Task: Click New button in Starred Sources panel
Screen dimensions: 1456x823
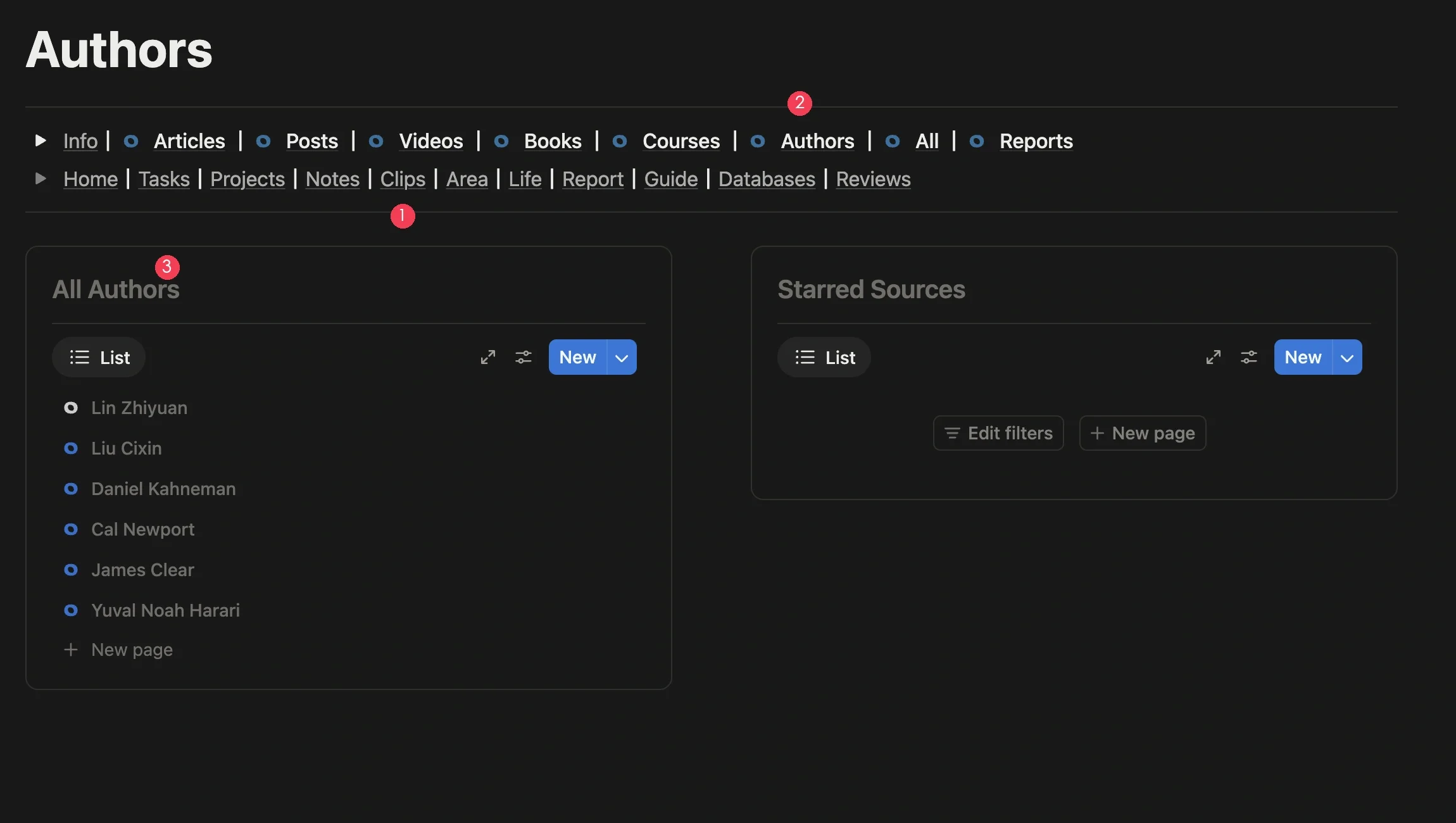Action: pyautogui.click(x=1303, y=357)
